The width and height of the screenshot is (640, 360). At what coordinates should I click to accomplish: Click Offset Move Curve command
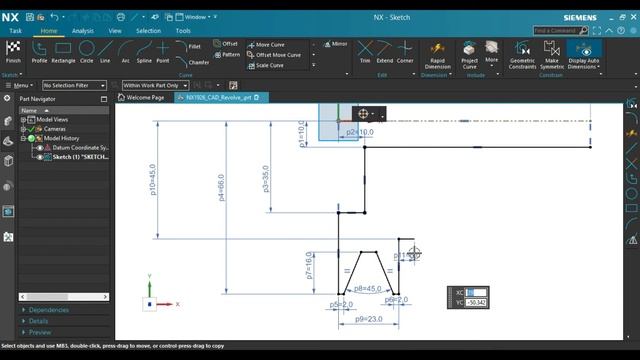[x=274, y=55]
